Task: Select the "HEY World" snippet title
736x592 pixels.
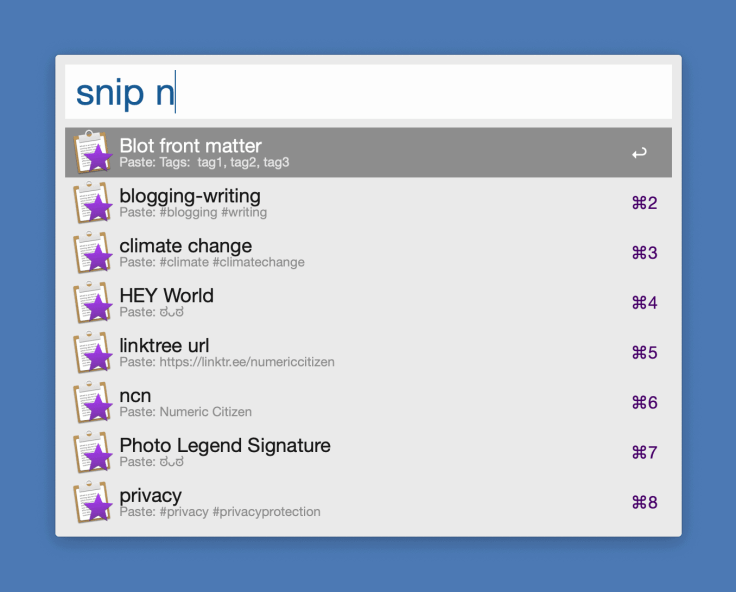Action: click(166, 296)
